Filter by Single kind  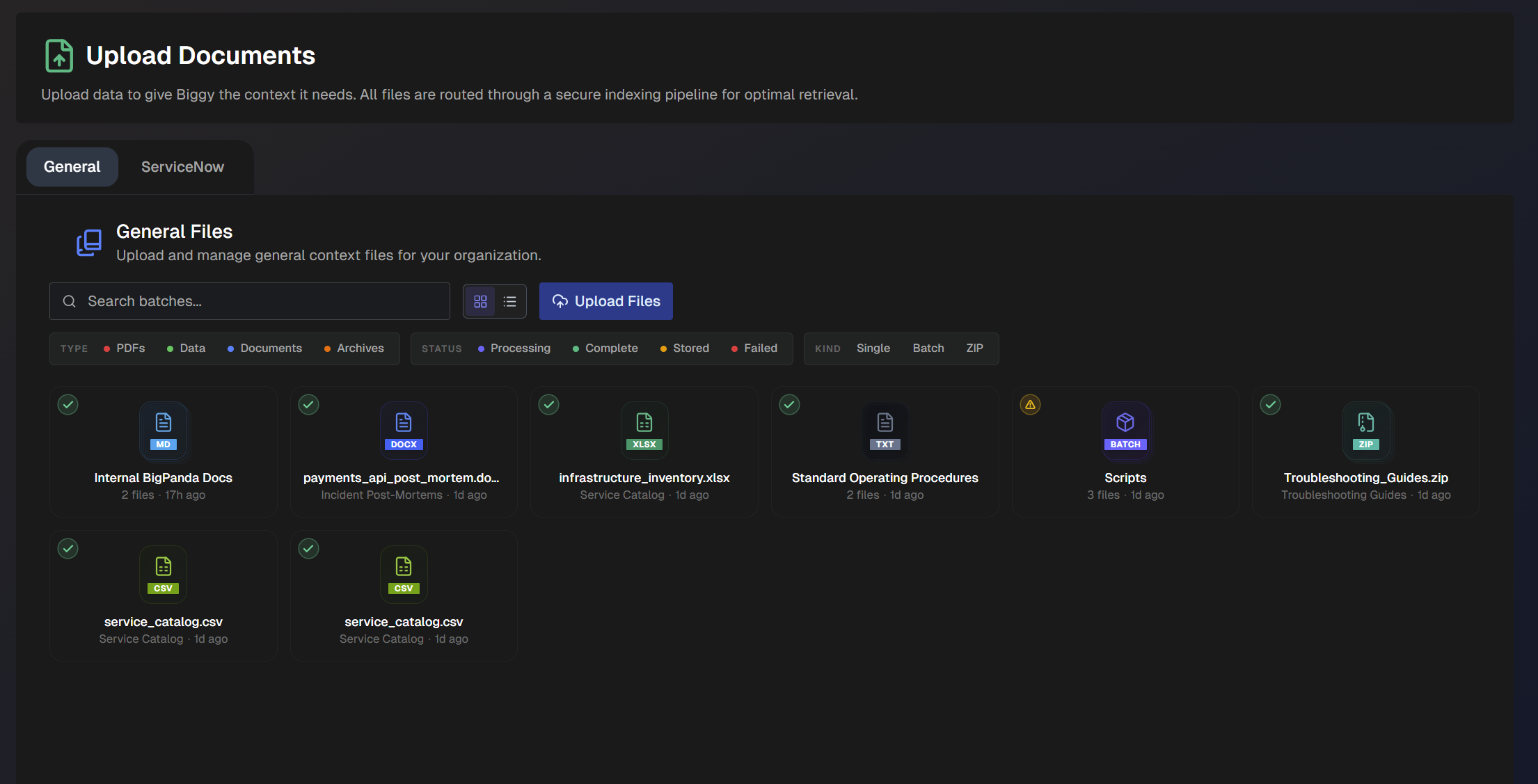coord(873,349)
